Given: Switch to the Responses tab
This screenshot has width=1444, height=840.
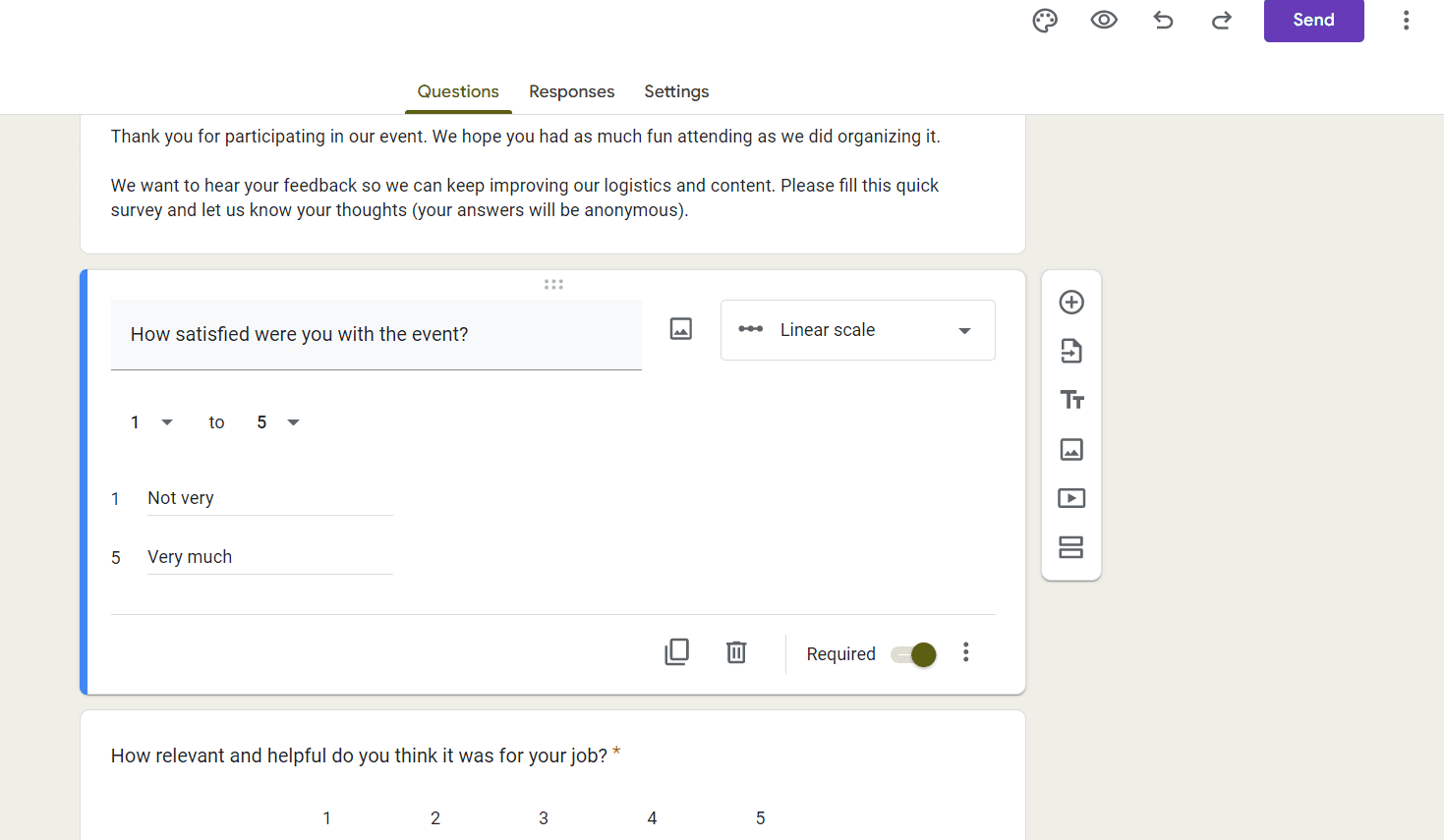Looking at the screenshot, I should [571, 91].
